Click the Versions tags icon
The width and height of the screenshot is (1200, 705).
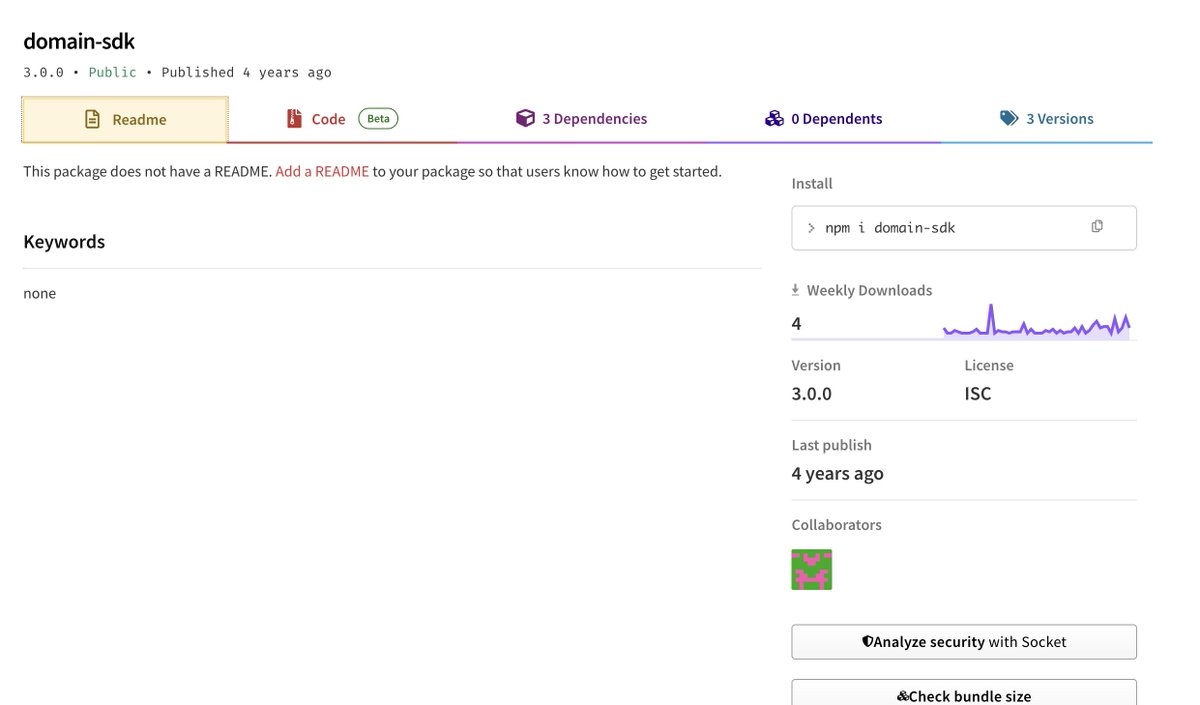click(x=1009, y=118)
